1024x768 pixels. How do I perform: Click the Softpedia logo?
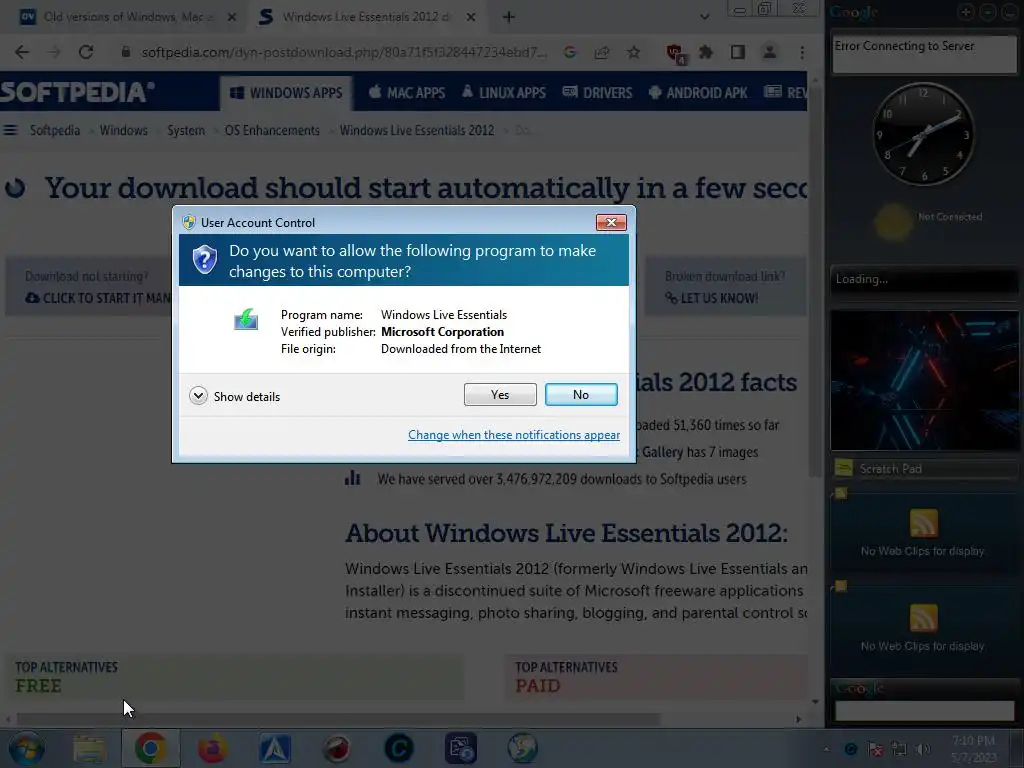point(77,92)
